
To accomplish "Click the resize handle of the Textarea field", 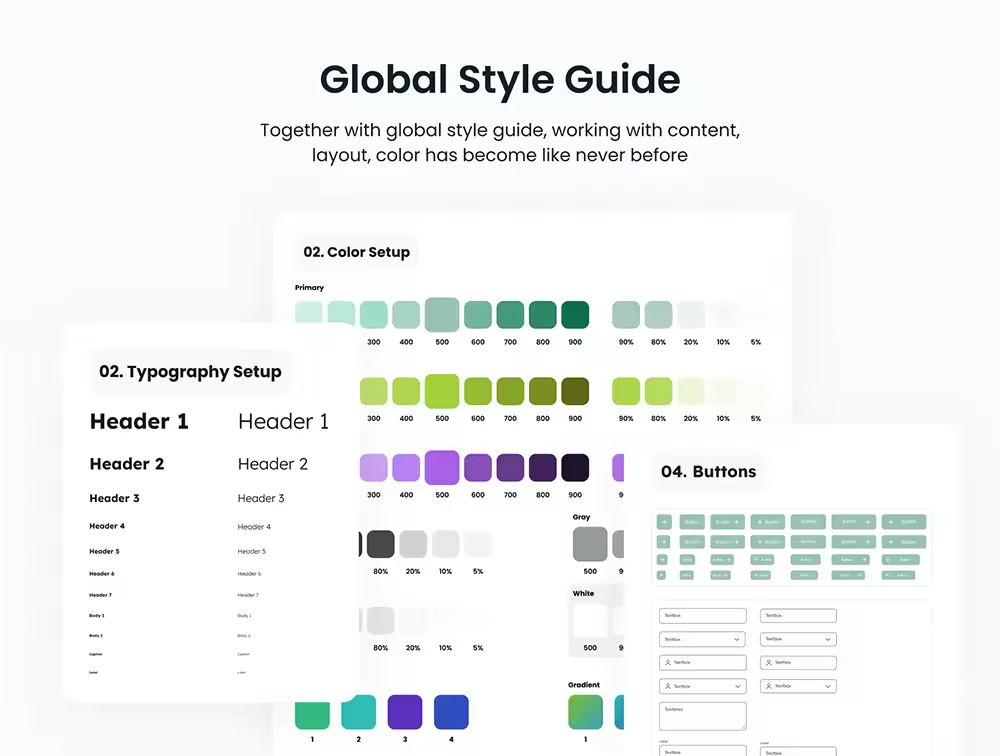I will [x=743, y=727].
